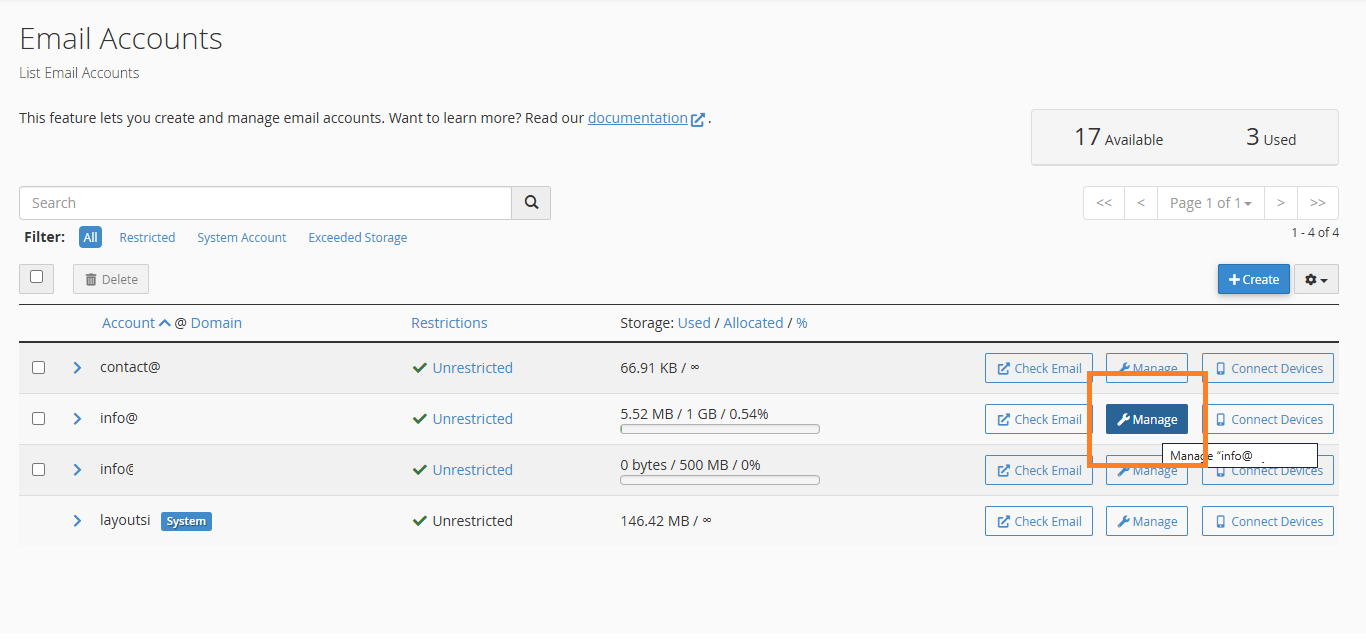
Task: Toggle the select-all checkbox above the table
Action: click(x=37, y=278)
